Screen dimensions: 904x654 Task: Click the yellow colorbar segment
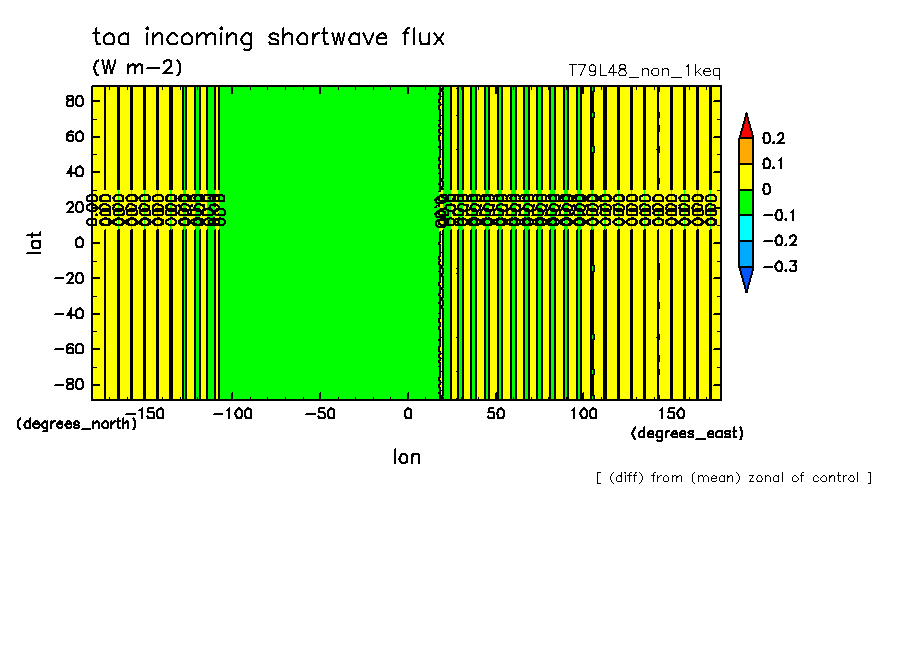746,177
